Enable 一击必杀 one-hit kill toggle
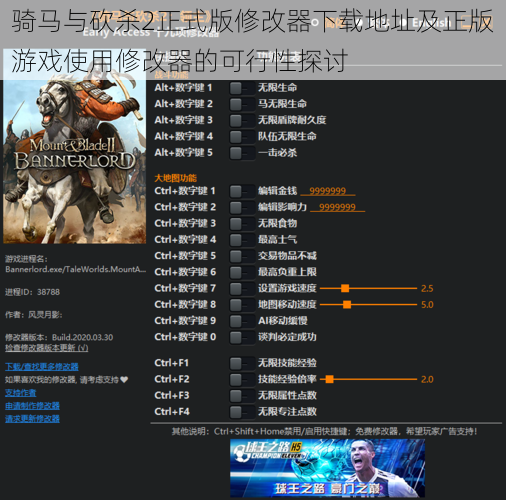 (242, 153)
